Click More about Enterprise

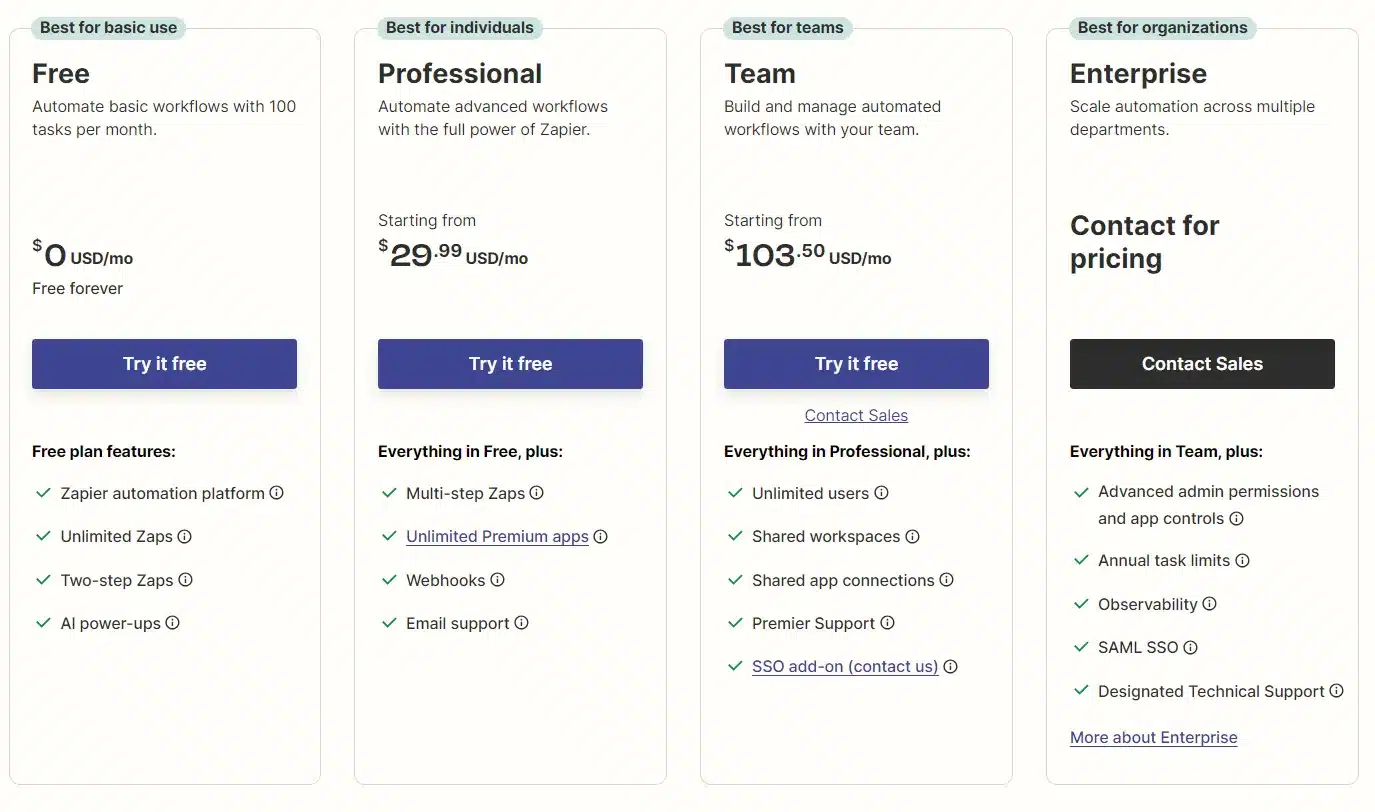pos(1153,737)
